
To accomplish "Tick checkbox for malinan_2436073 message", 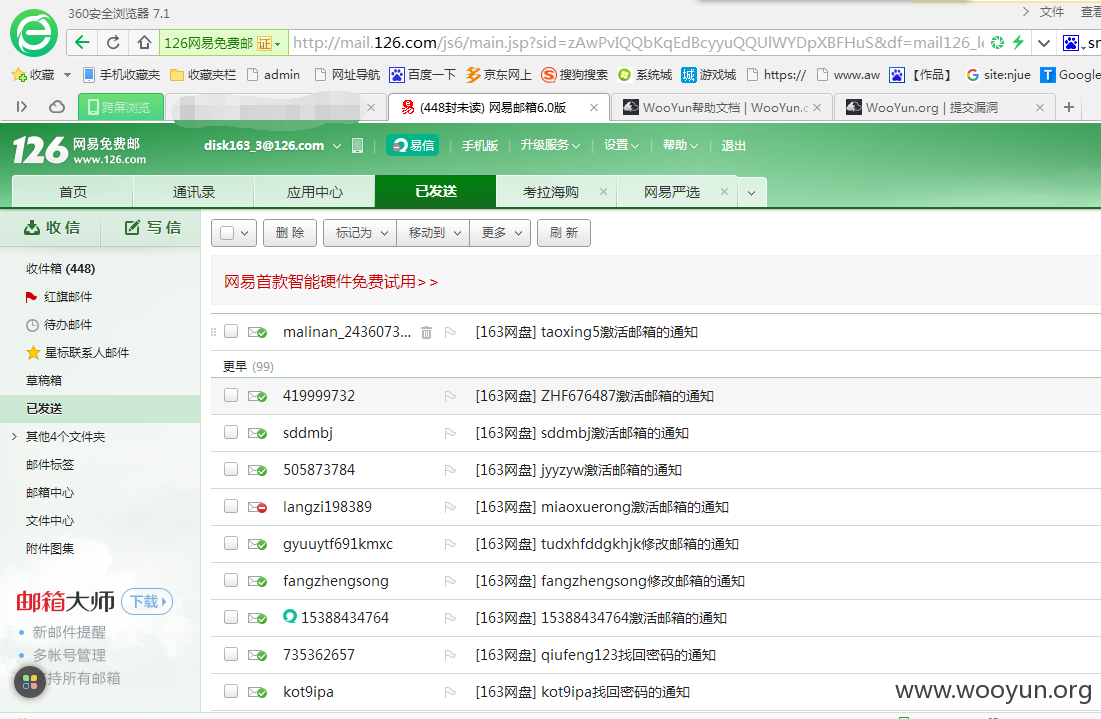I will [x=231, y=331].
